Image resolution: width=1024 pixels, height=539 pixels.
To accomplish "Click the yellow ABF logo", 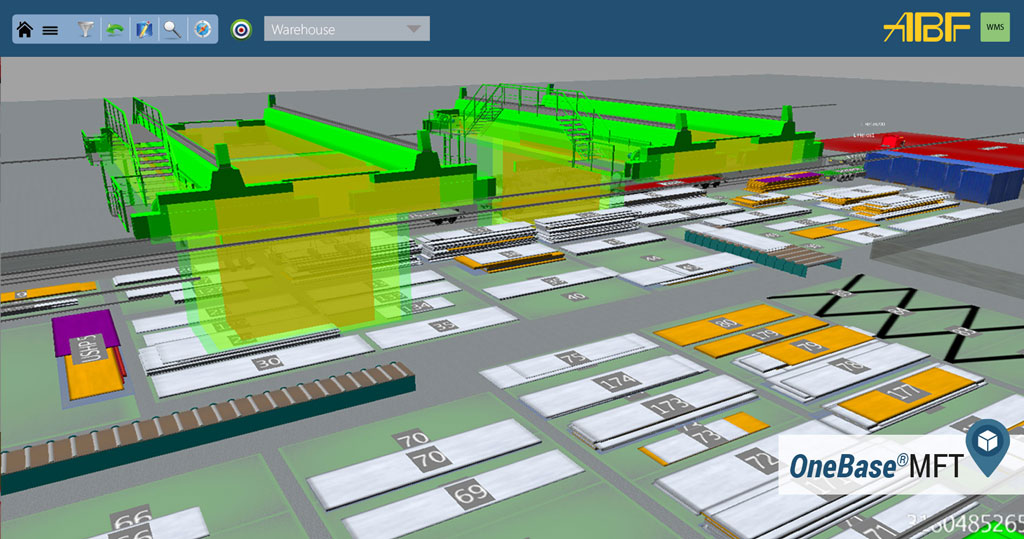I will pyautogui.click(x=926, y=27).
